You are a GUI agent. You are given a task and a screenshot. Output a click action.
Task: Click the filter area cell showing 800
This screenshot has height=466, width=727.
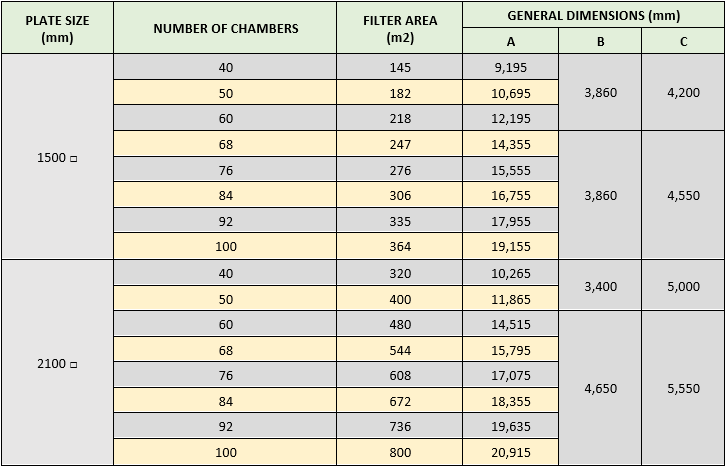[x=399, y=453]
